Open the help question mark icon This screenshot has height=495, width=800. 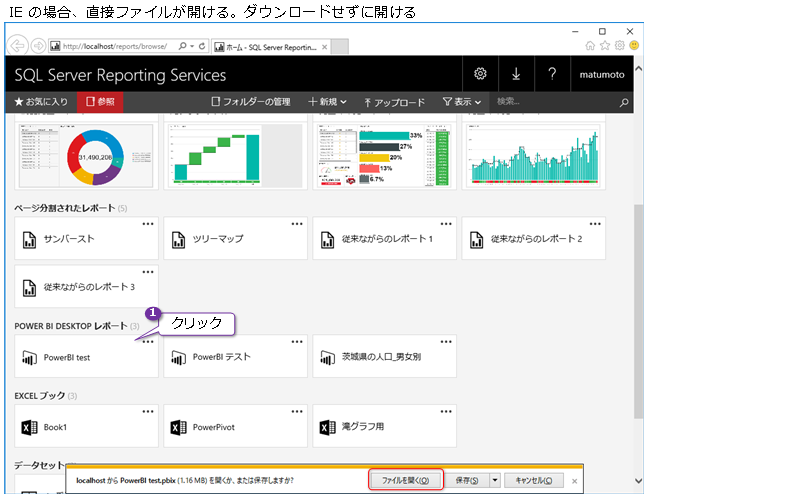pos(552,74)
